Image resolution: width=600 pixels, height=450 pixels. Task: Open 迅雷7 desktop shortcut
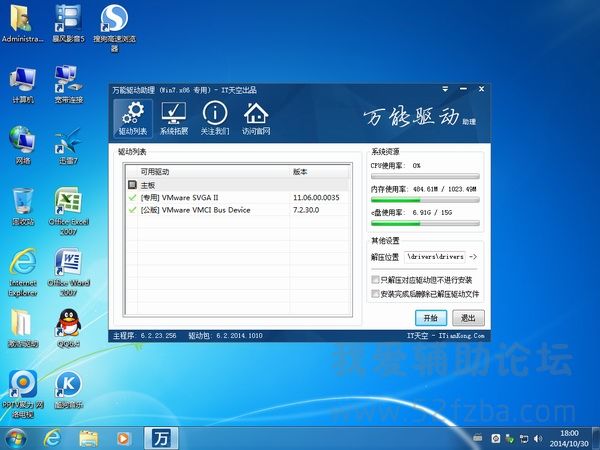(68, 145)
